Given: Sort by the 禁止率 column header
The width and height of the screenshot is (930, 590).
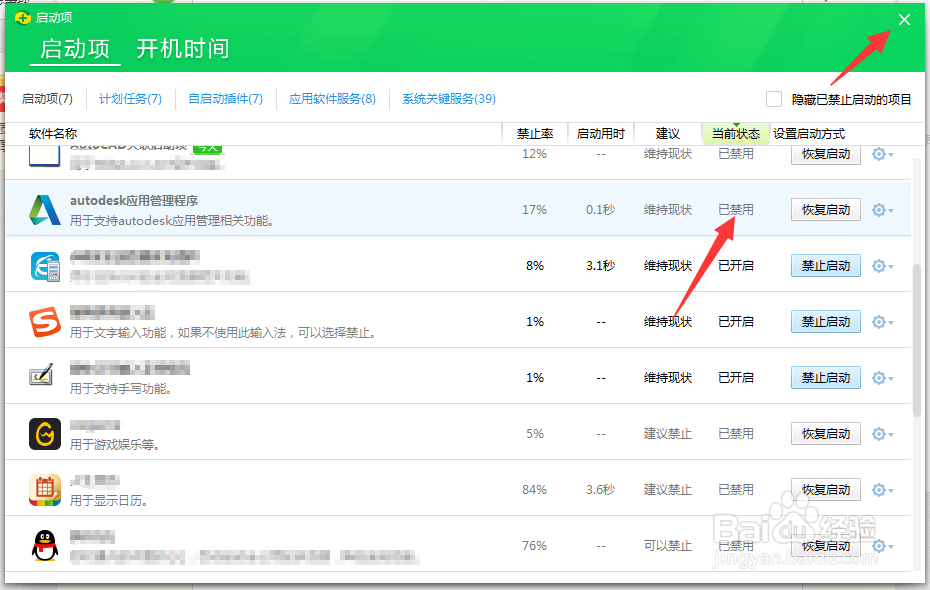Looking at the screenshot, I should tap(535, 133).
